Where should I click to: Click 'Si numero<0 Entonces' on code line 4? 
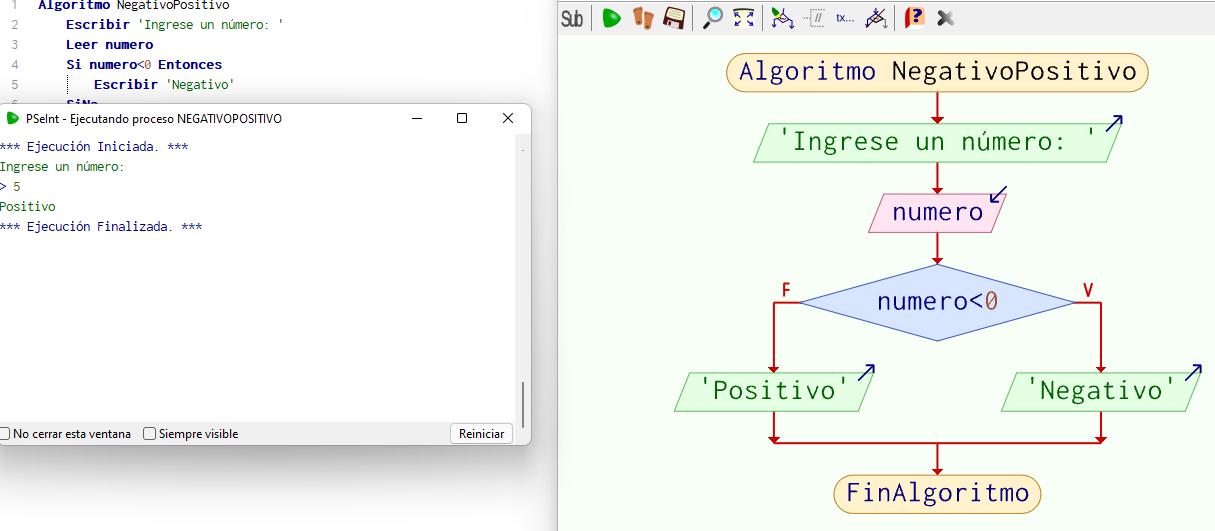(x=144, y=64)
